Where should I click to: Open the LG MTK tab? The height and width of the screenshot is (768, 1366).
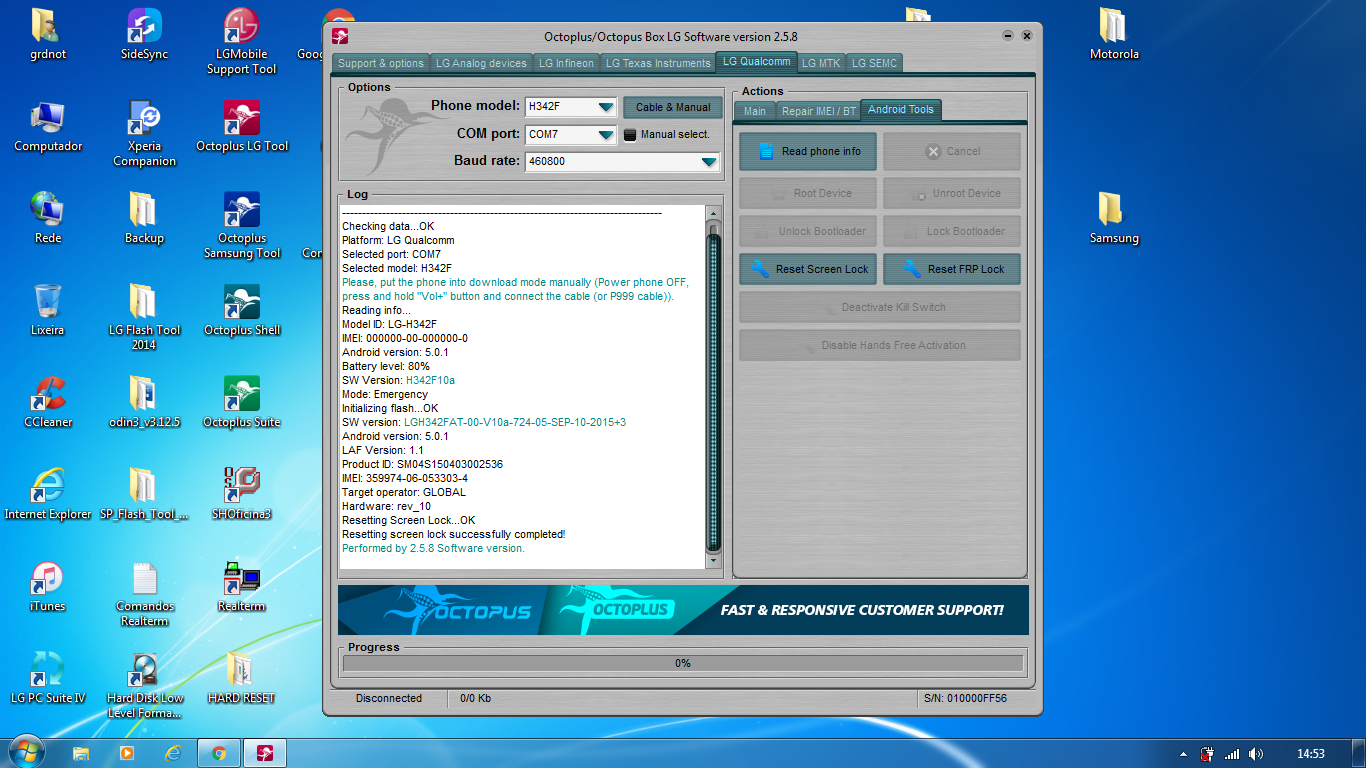821,63
